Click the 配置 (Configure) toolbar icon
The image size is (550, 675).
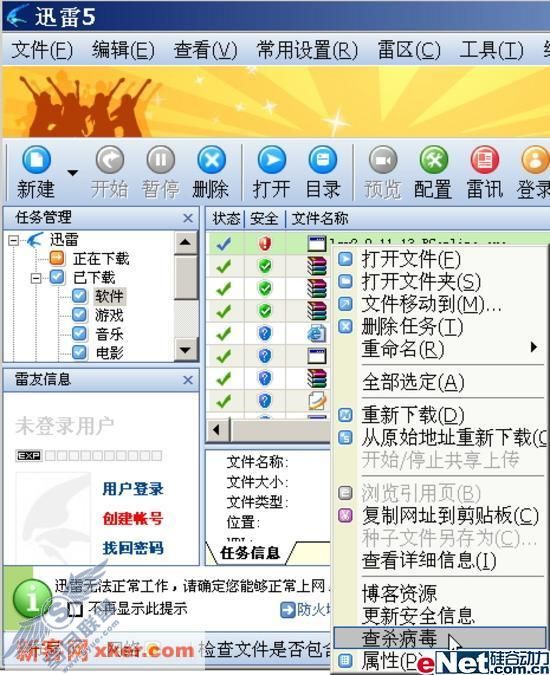click(x=434, y=160)
